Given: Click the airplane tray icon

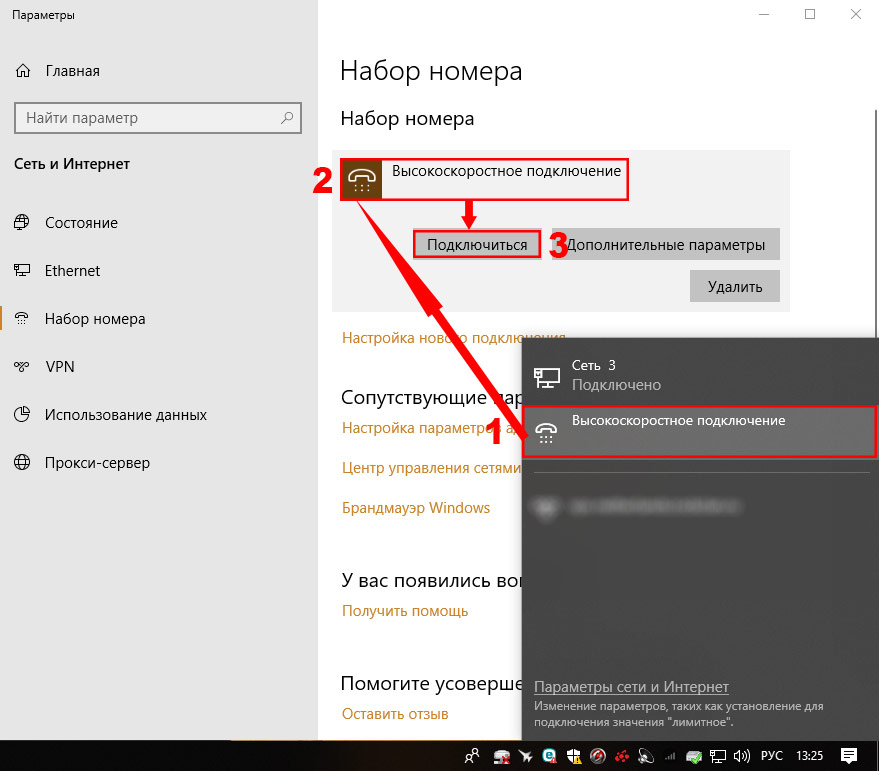Looking at the screenshot, I should coord(525,756).
